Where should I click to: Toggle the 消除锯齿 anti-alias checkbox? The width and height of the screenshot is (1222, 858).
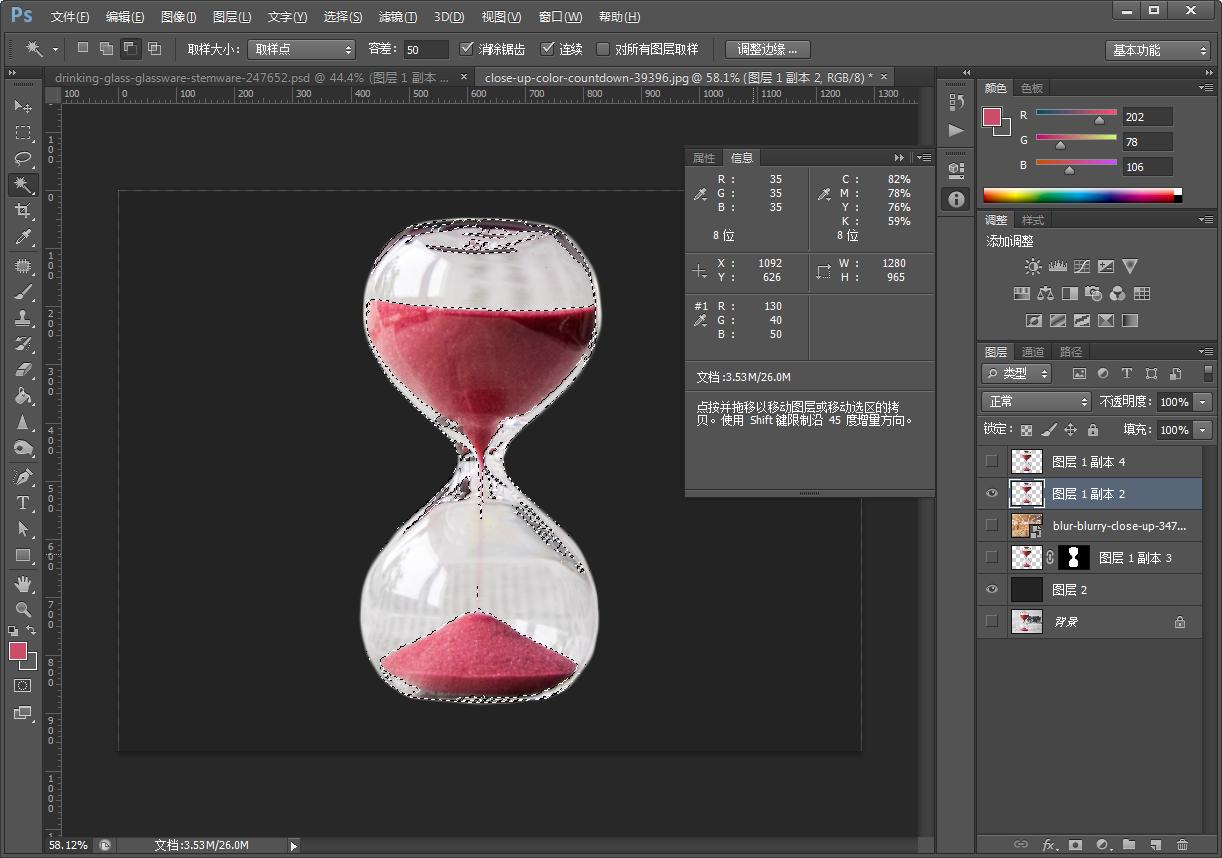[x=467, y=49]
